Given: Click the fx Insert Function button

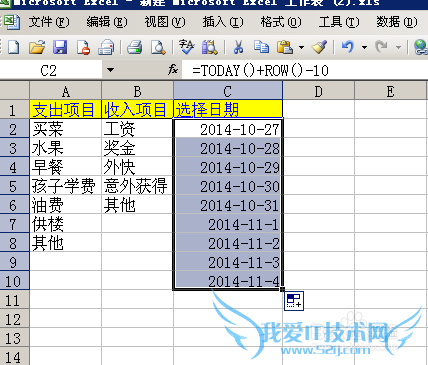Looking at the screenshot, I should pos(173,70).
